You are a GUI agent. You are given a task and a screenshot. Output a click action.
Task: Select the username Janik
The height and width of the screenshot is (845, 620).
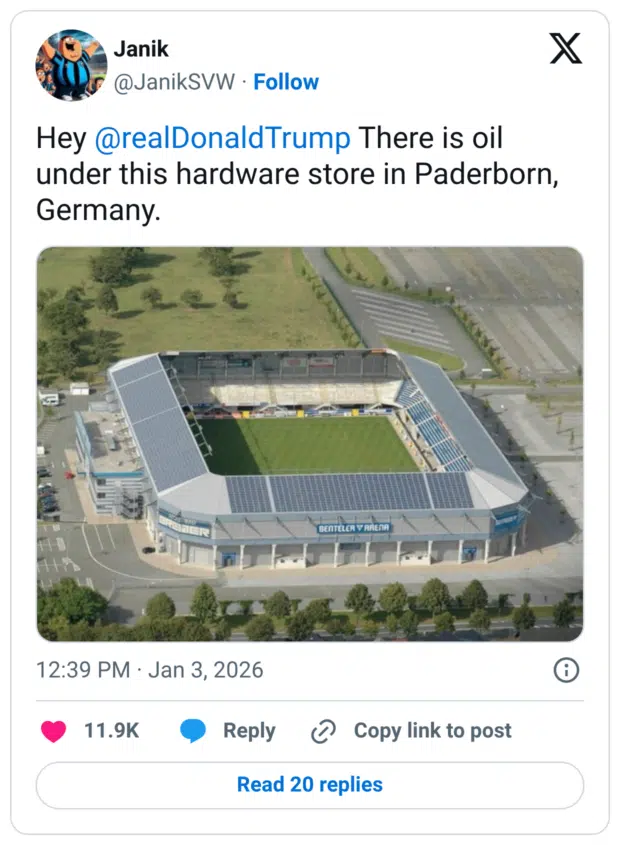(141, 49)
